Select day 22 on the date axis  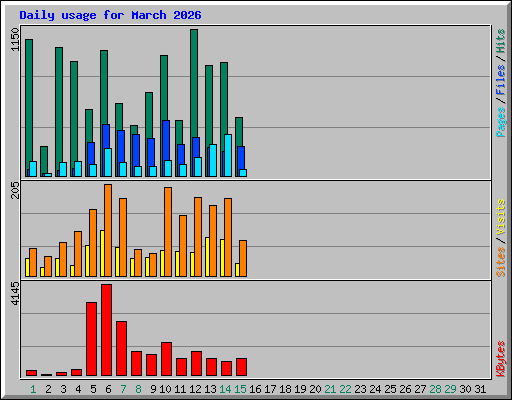[x=345, y=389]
